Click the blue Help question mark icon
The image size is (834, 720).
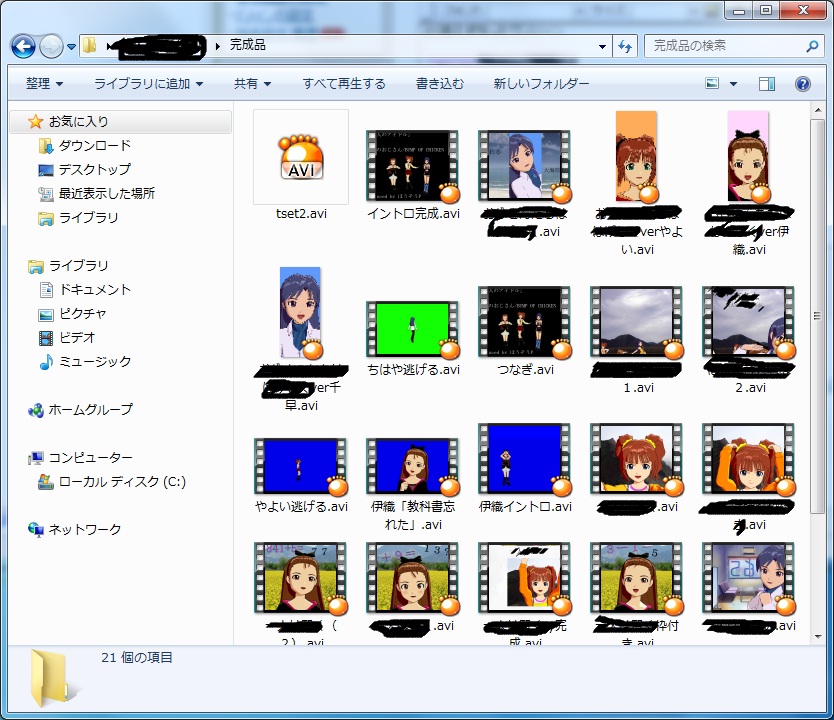tap(803, 83)
